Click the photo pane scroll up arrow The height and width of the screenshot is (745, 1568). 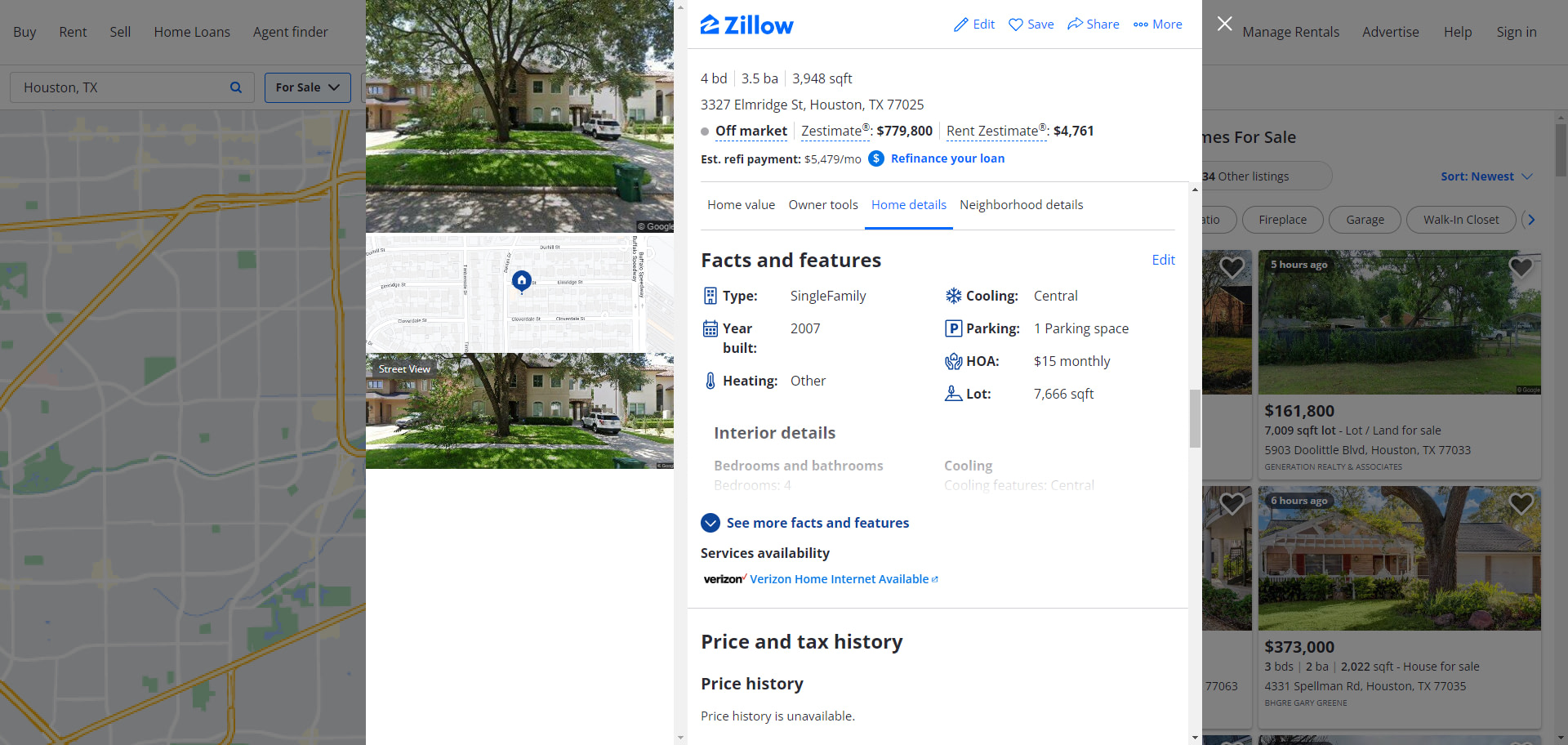tap(680, 7)
